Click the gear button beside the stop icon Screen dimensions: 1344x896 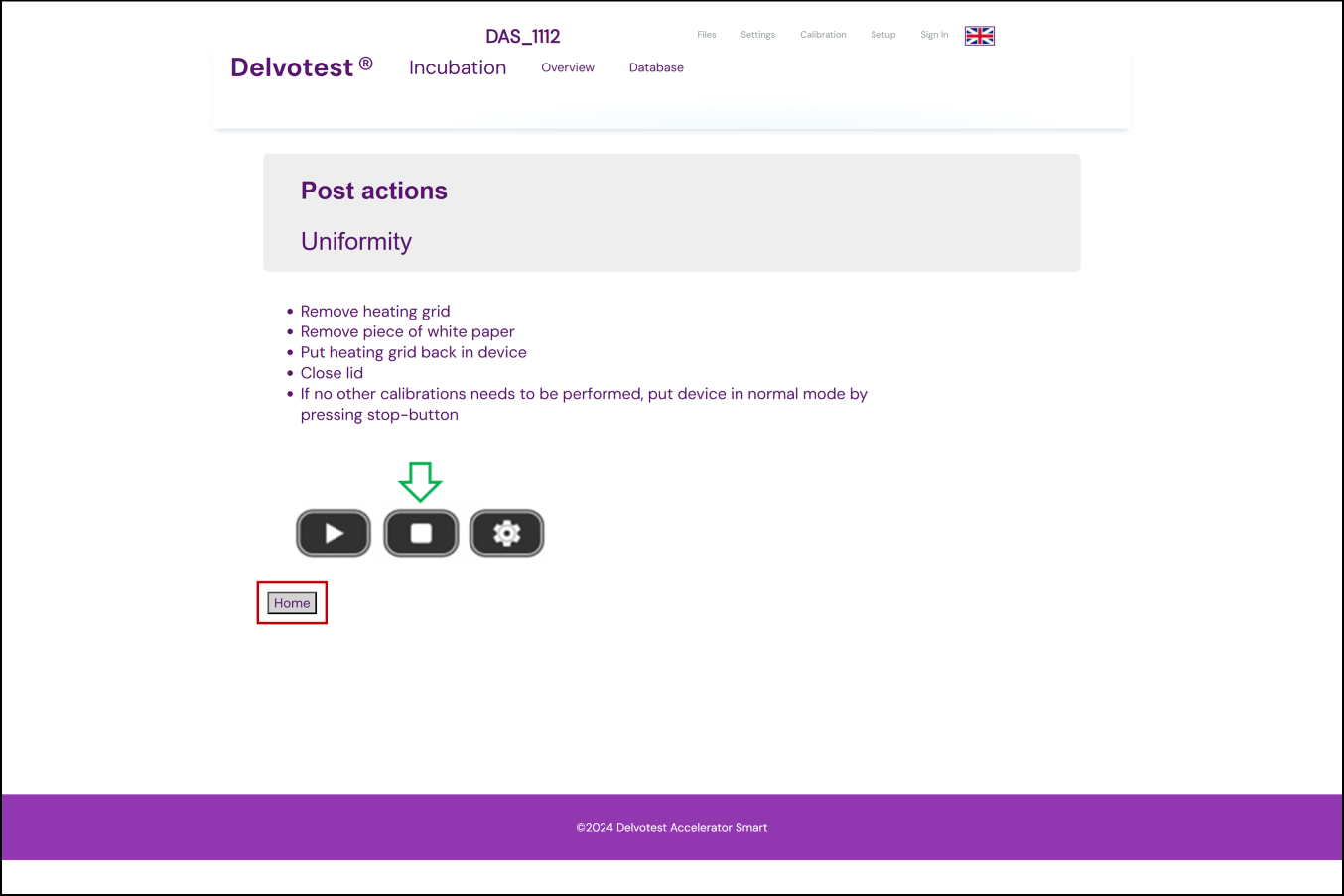pyautogui.click(x=506, y=534)
